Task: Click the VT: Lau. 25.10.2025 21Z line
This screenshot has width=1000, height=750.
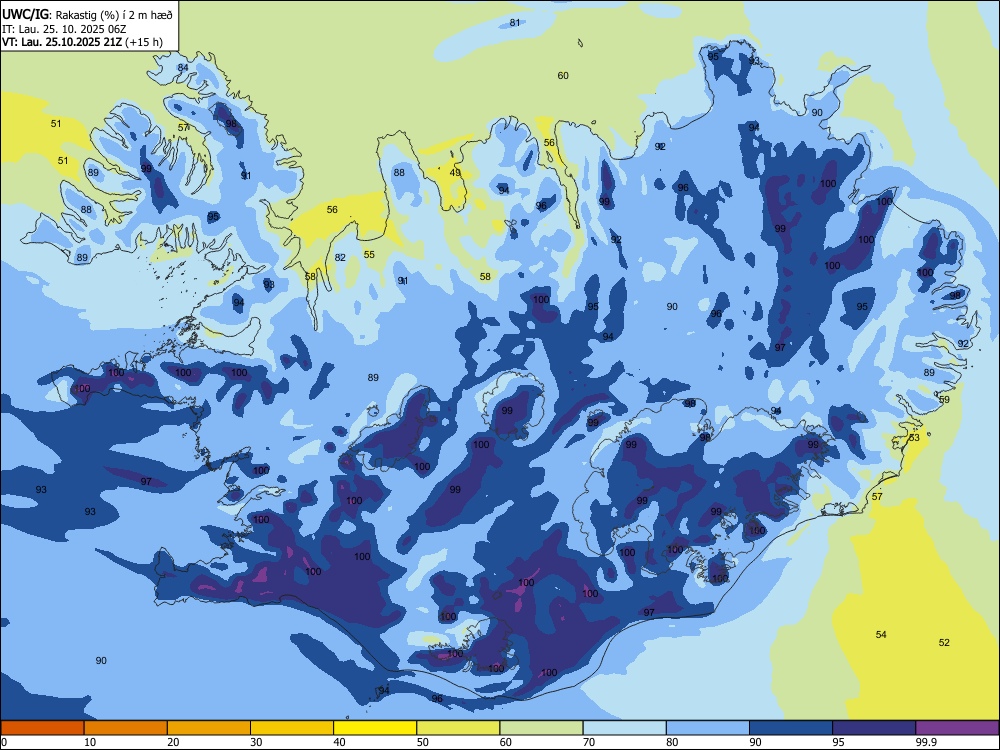Action: click(82, 42)
